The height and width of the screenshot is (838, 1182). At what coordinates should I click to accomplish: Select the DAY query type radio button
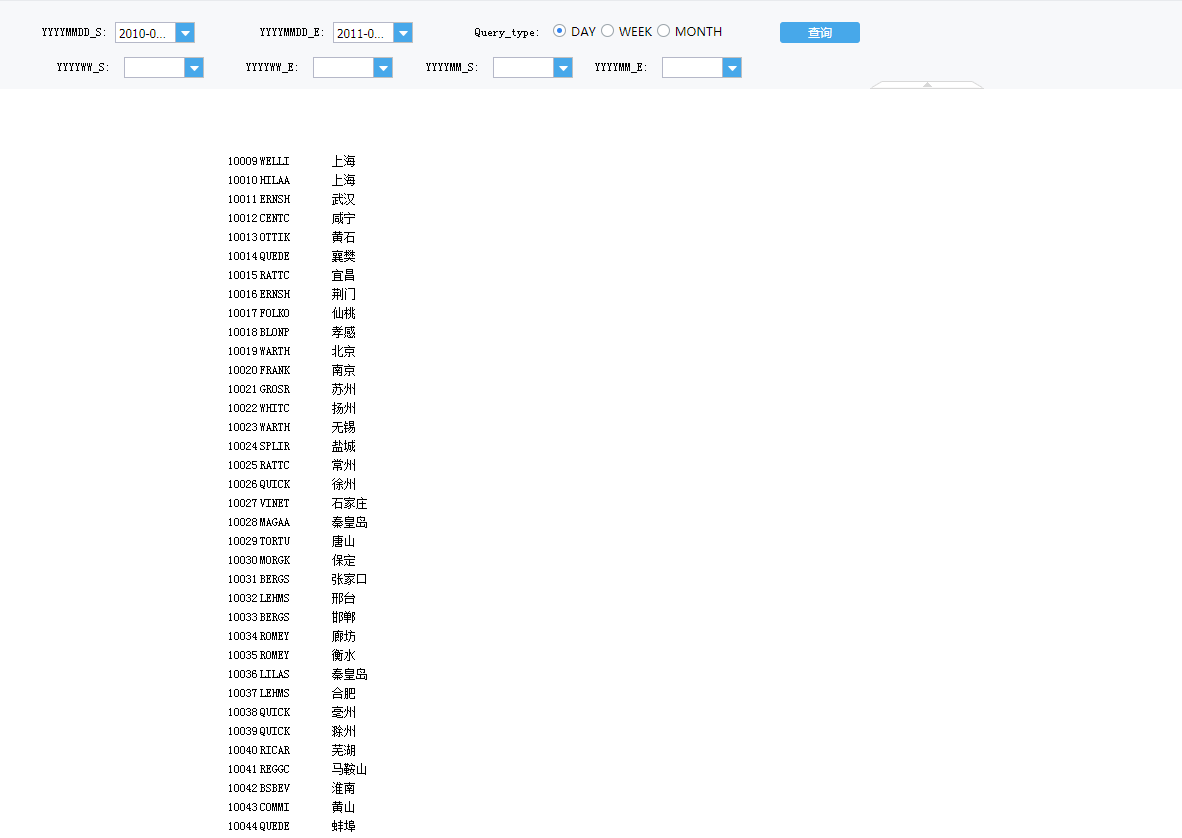559,31
